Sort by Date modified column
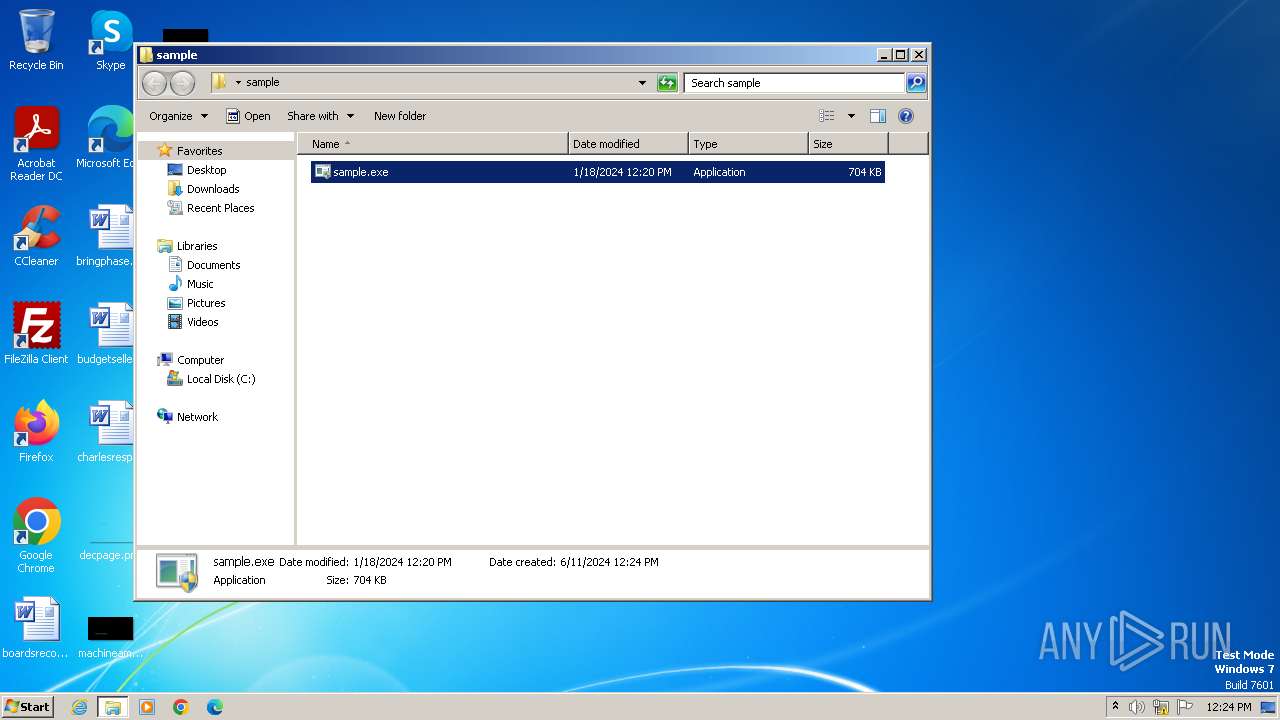This screenshot has width=1280, height=720. pyautogui.click(x=628, y=144)
